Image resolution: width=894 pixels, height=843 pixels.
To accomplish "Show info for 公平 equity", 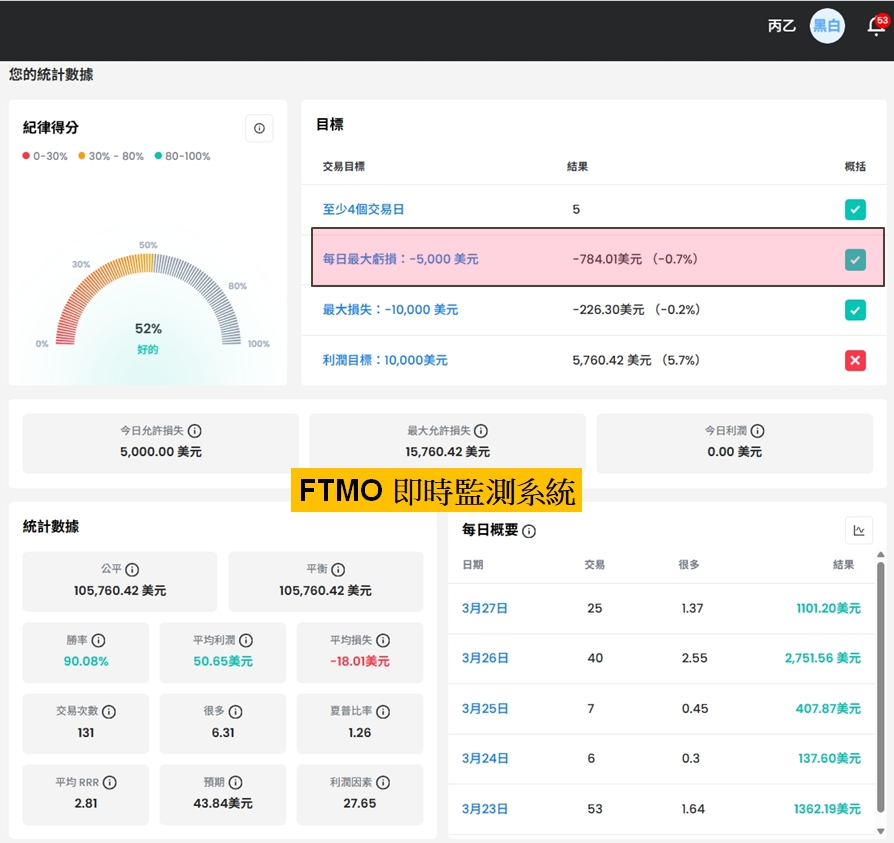I will pyautogui.click(x=132, y=569).
